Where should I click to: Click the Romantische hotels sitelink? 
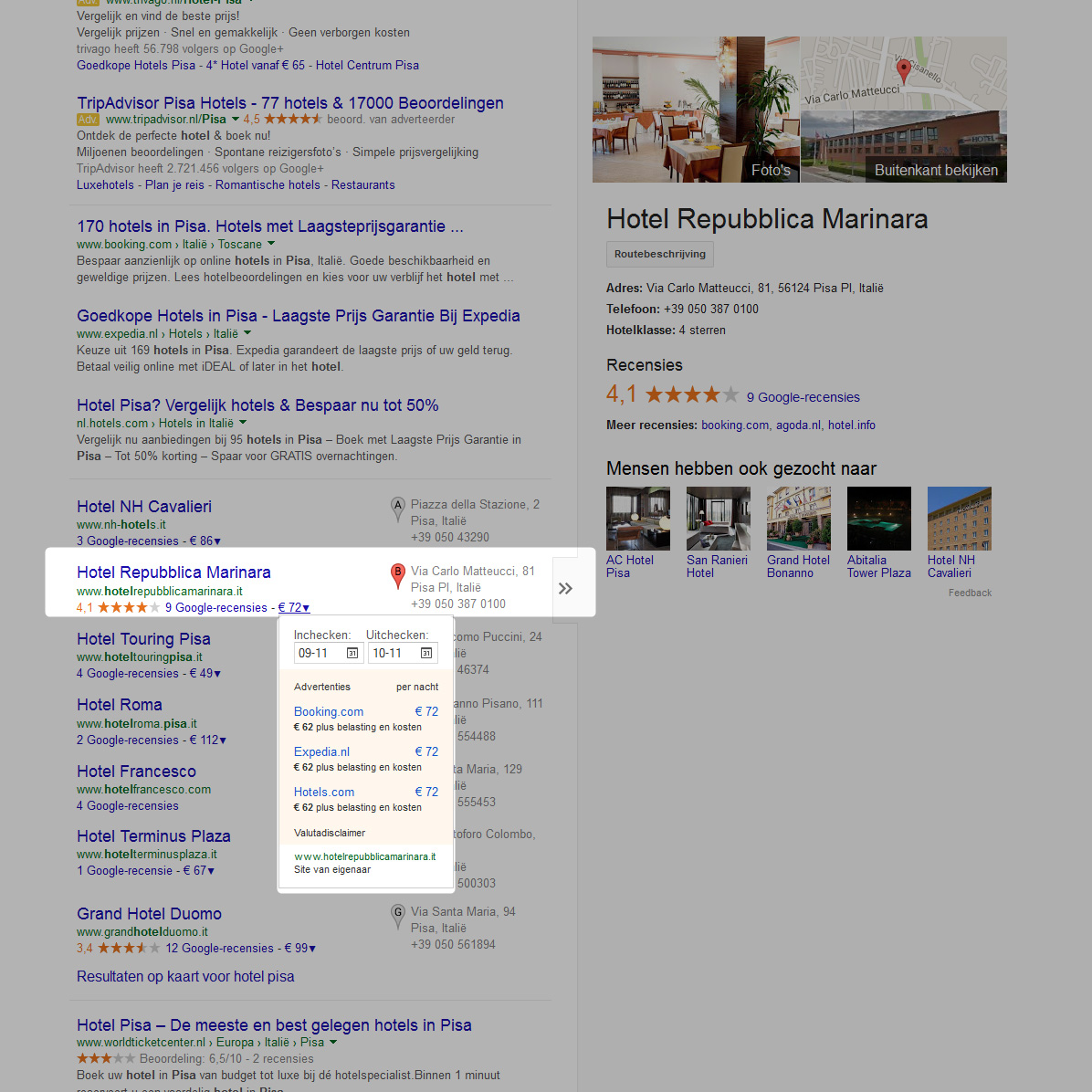(x=268, y=184)
